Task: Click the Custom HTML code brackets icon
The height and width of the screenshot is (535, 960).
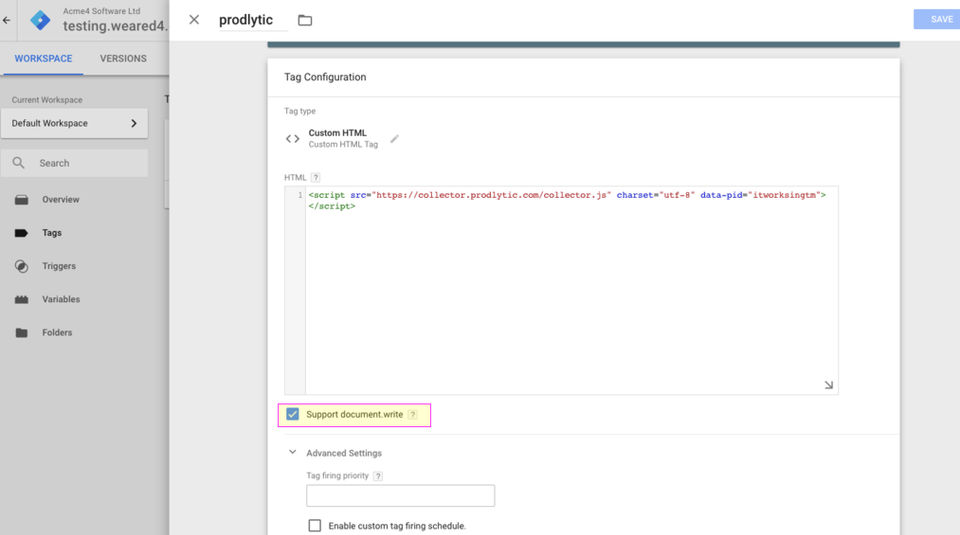Action: [292, 139]
